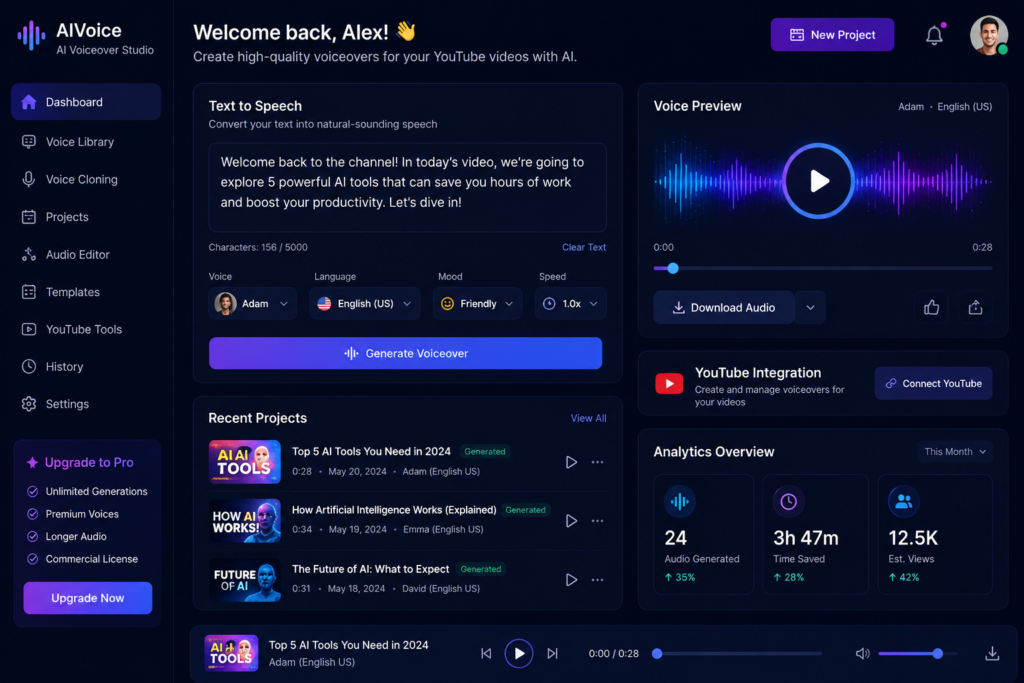1024x683 pixels.
Task: Open more options for How Artificial Intelligence Works
Action: [x=597, y=521]
